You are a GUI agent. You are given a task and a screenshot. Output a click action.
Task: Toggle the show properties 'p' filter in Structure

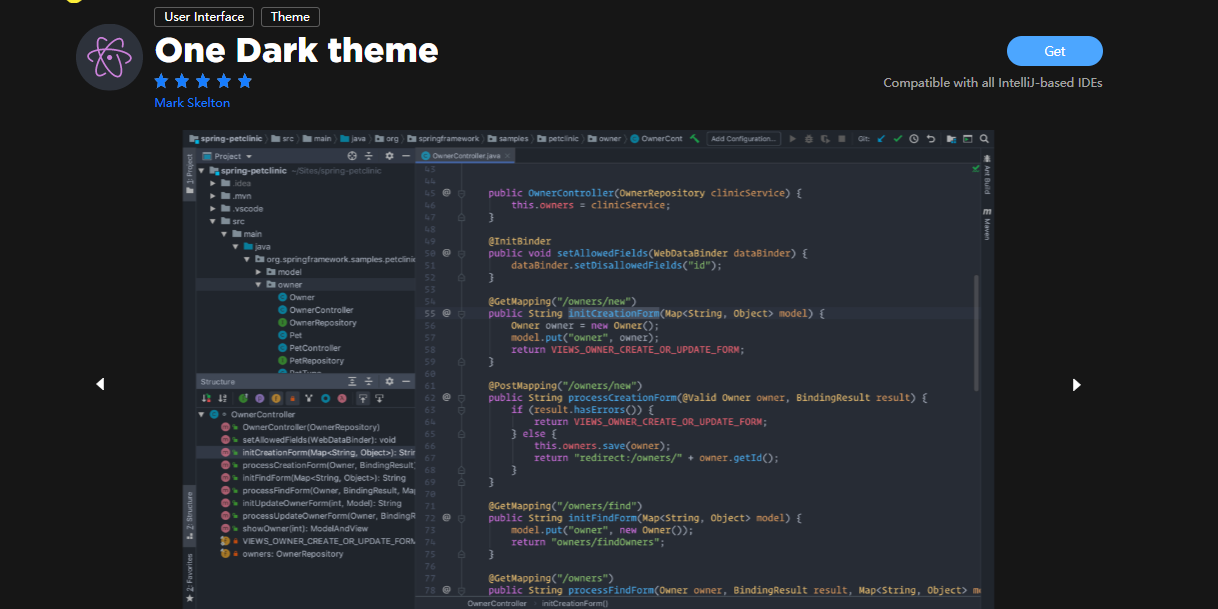pyautogui.click(x=259, y=398)
